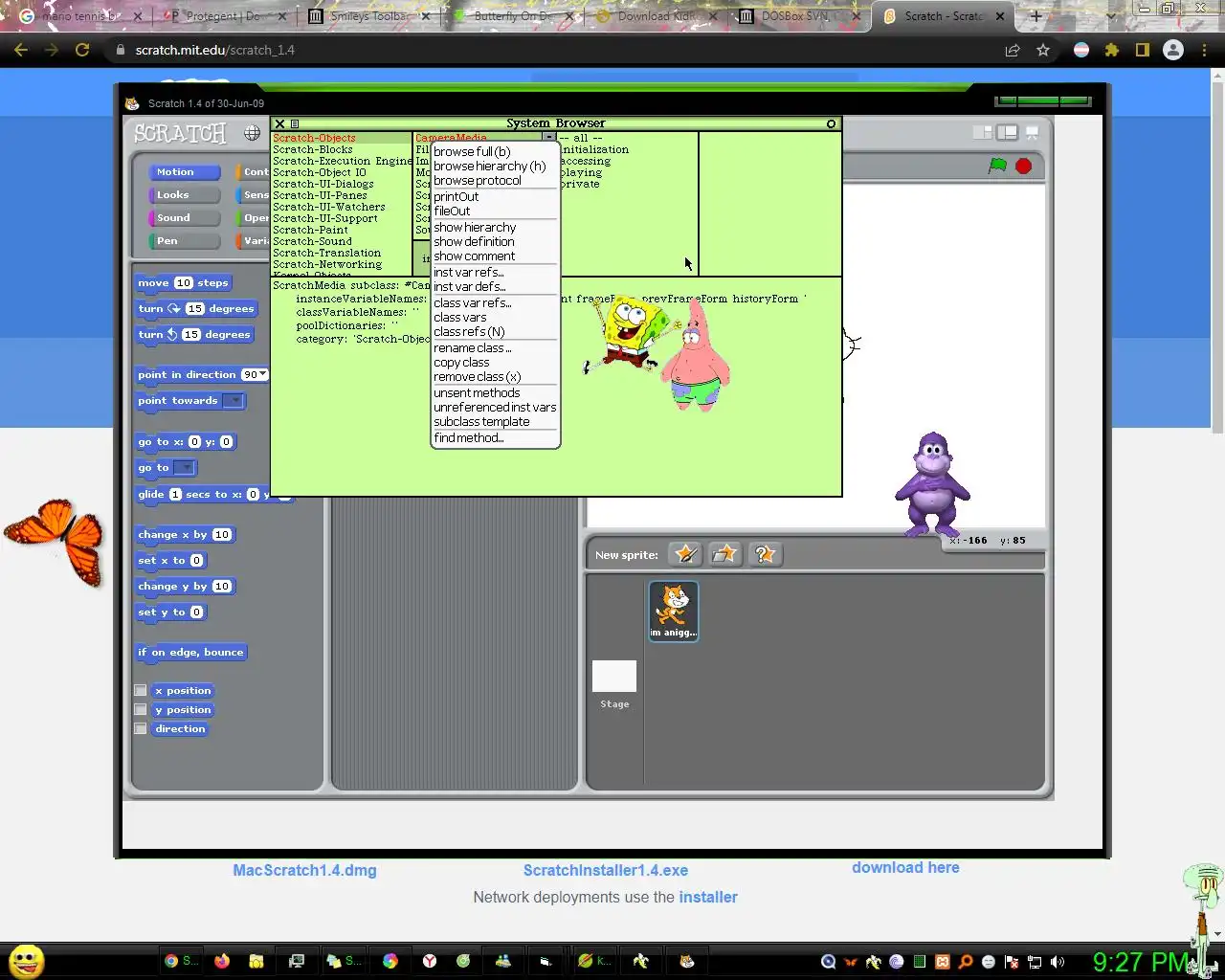Select Scratch-Paint category in browser list
The width and height of the screenshot is (1225, 980).
(x=311, y=230)
